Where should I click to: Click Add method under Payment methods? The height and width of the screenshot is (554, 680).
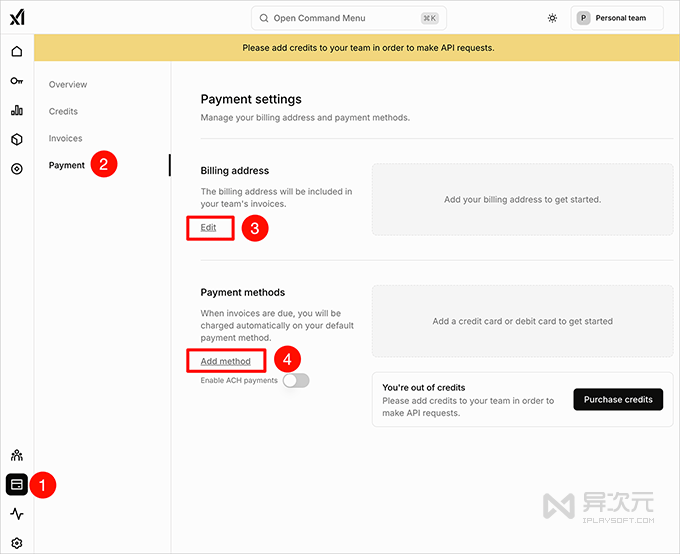coord(225,361)
